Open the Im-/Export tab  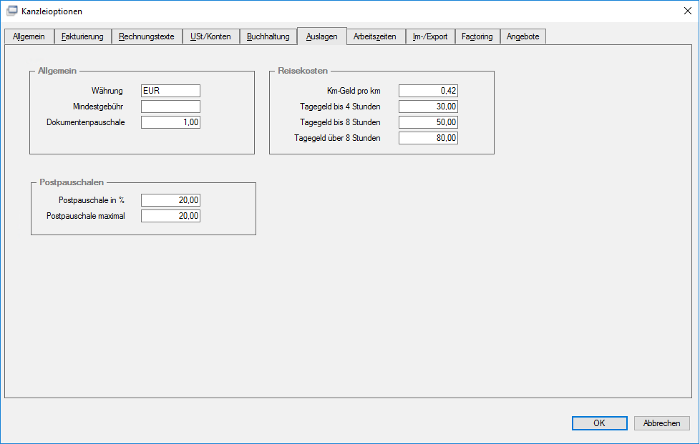(430, 37)
